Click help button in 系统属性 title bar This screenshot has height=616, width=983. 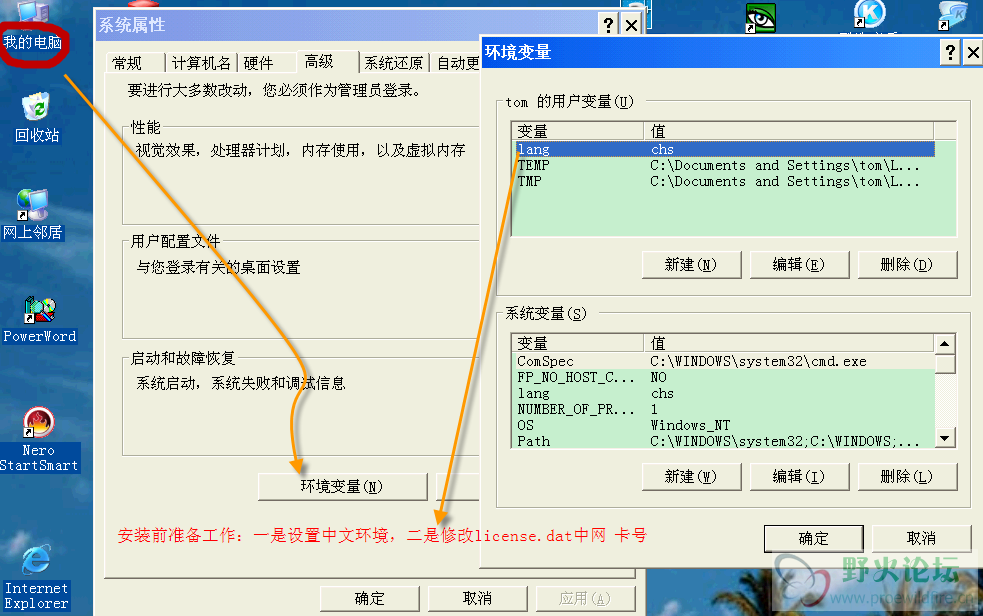[608, 25]
